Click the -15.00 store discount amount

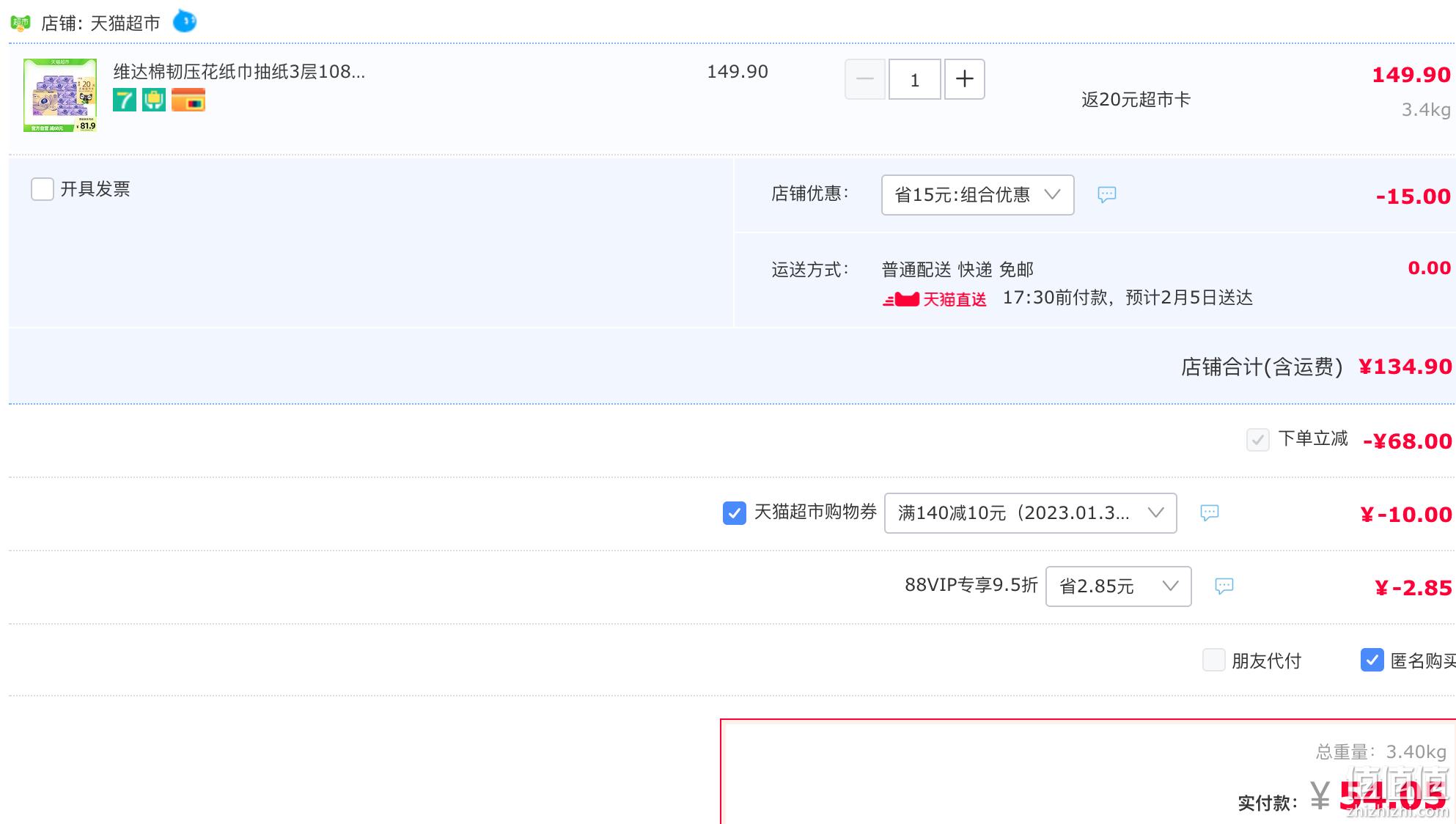click(1413, 196)
